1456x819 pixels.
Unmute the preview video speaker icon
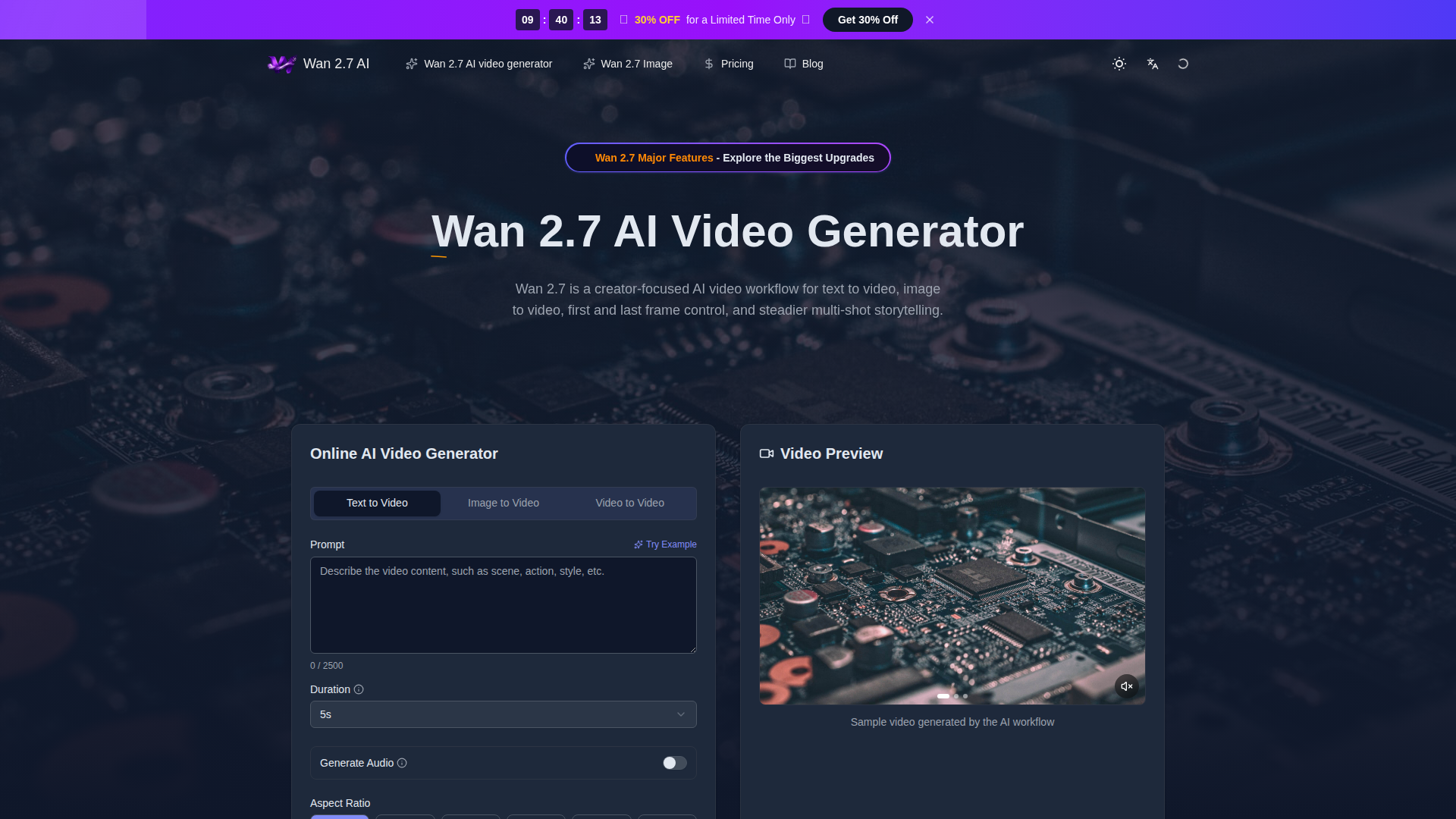point(1127,686)
